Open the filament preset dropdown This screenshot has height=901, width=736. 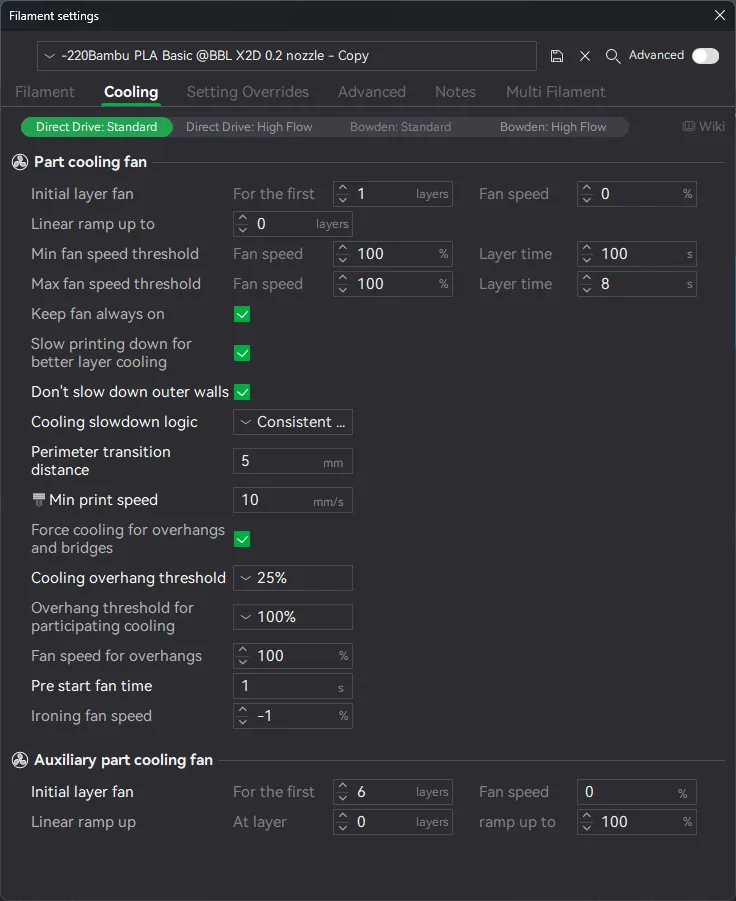pyautogui.click(x=287, y=56)
